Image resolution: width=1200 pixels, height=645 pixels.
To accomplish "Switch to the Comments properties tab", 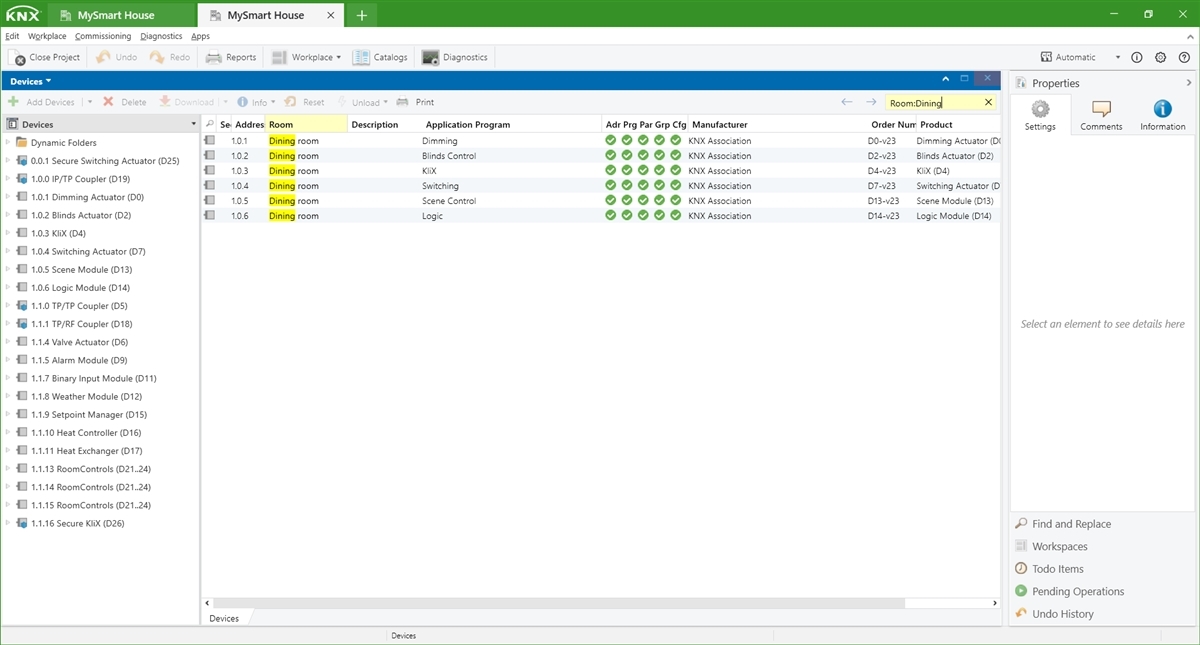I will 1101,115.
